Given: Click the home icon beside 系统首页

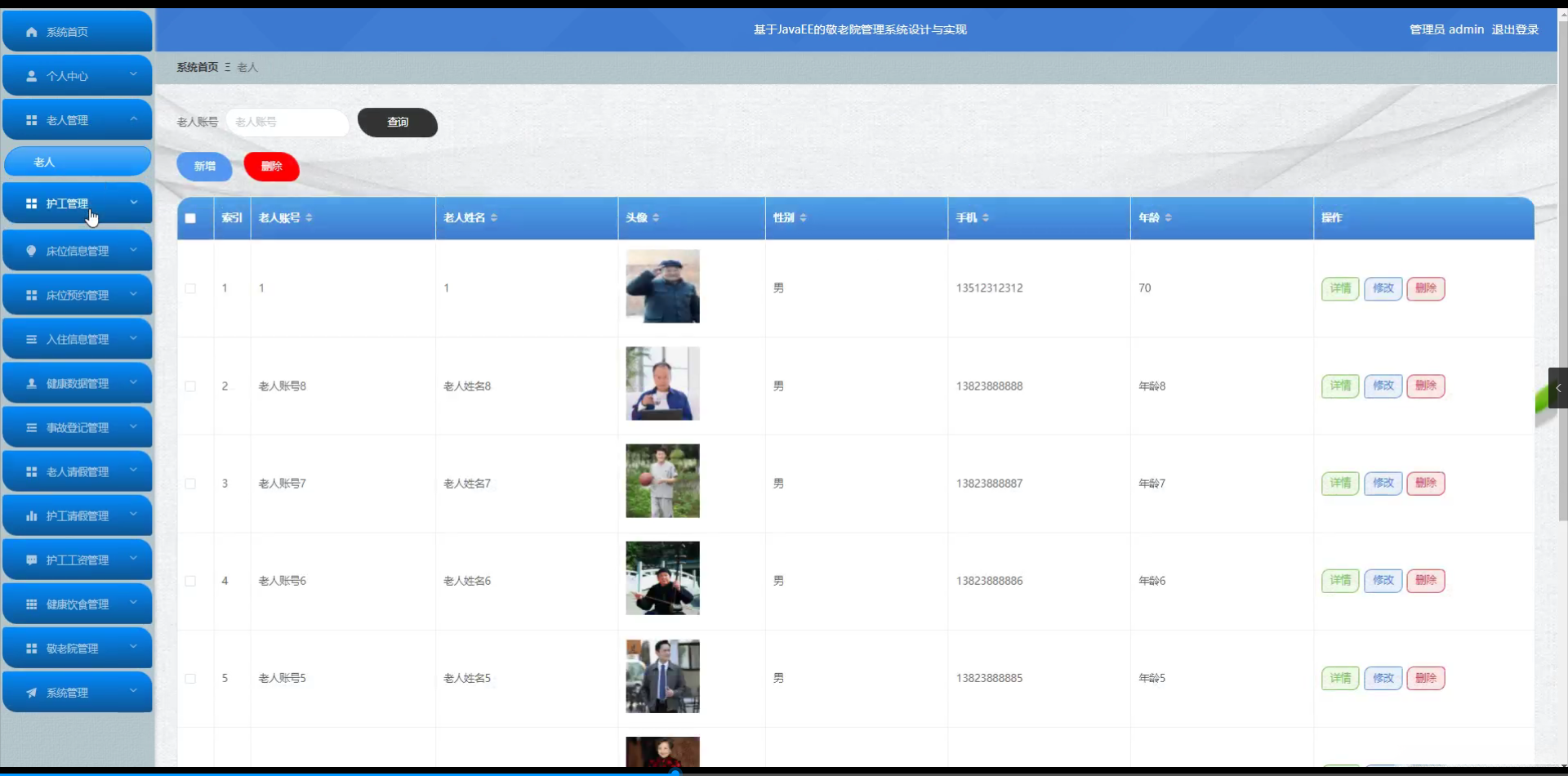Looking at the screenshot, I should (x=31, y=32).
